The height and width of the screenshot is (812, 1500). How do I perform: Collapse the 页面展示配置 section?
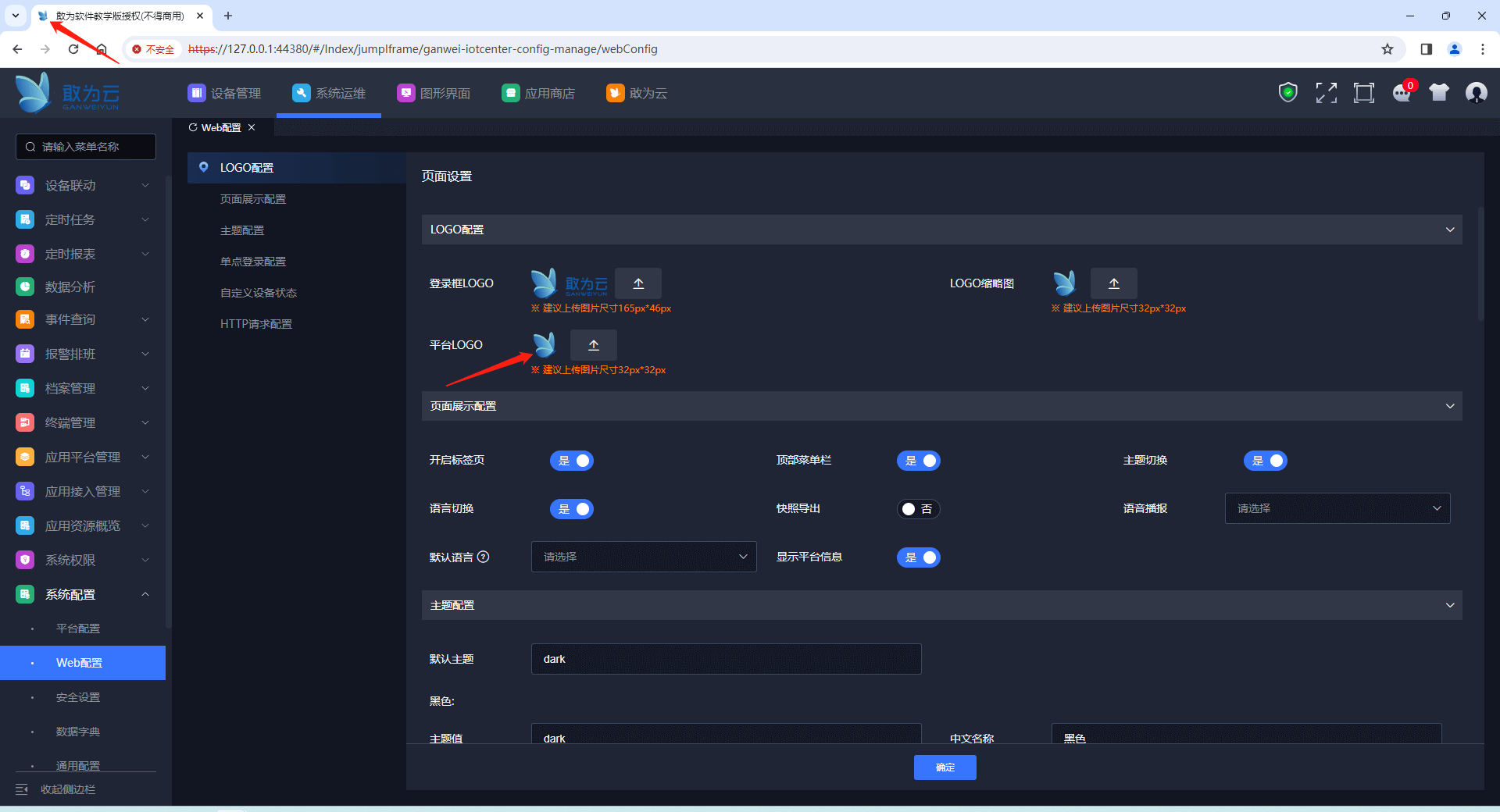[1450, 406]
